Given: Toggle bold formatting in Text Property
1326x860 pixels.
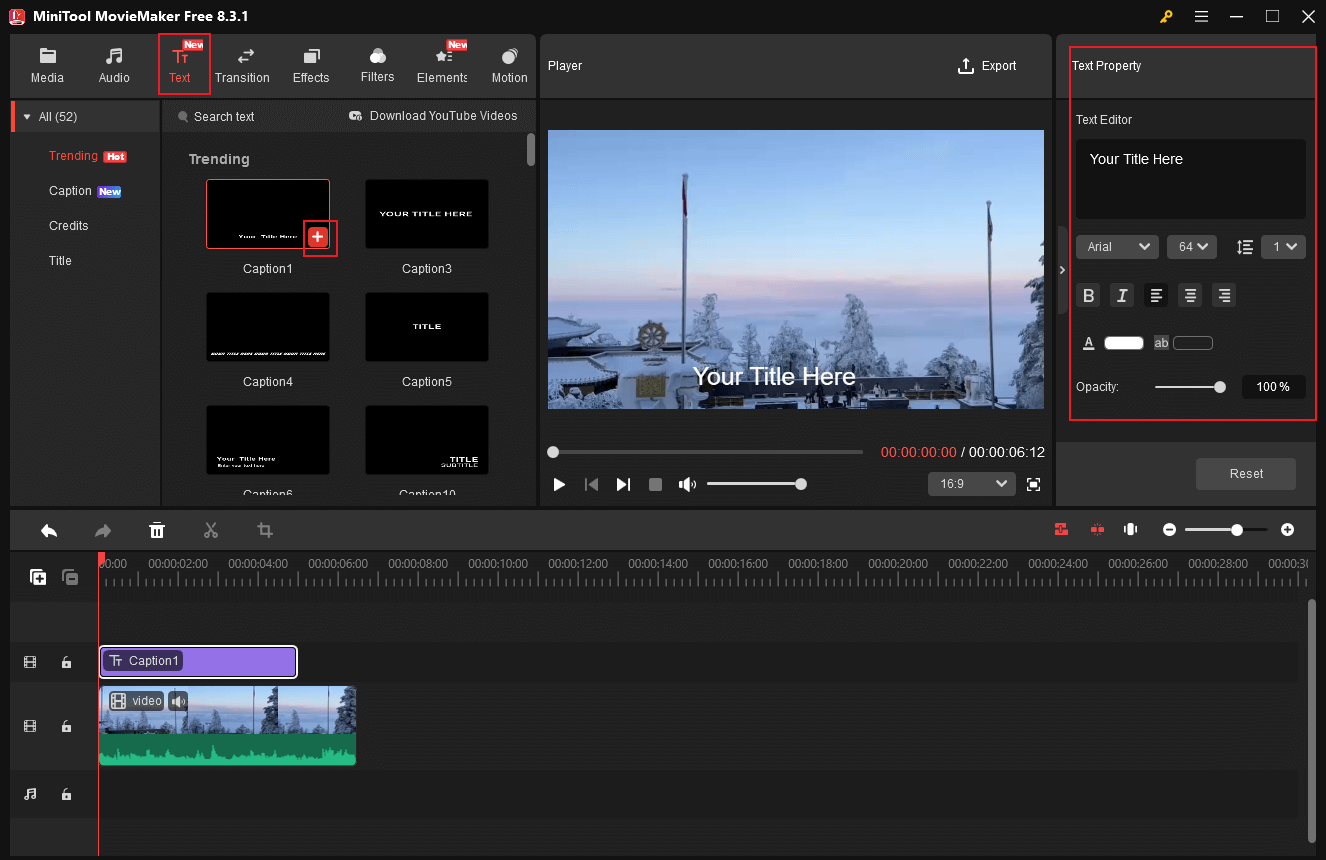Looking at the screenshot, I should pos(1088,295).
